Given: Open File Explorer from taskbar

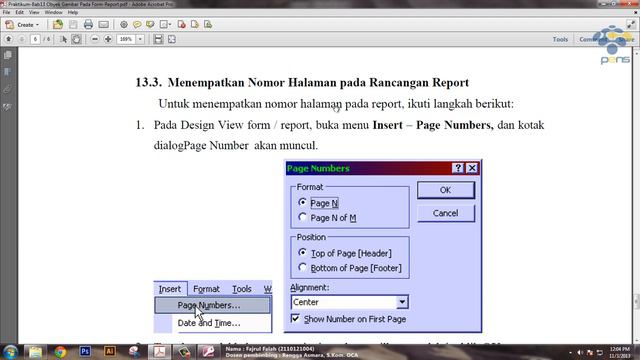Looking at the screenshot, I should tap(35, 352).
